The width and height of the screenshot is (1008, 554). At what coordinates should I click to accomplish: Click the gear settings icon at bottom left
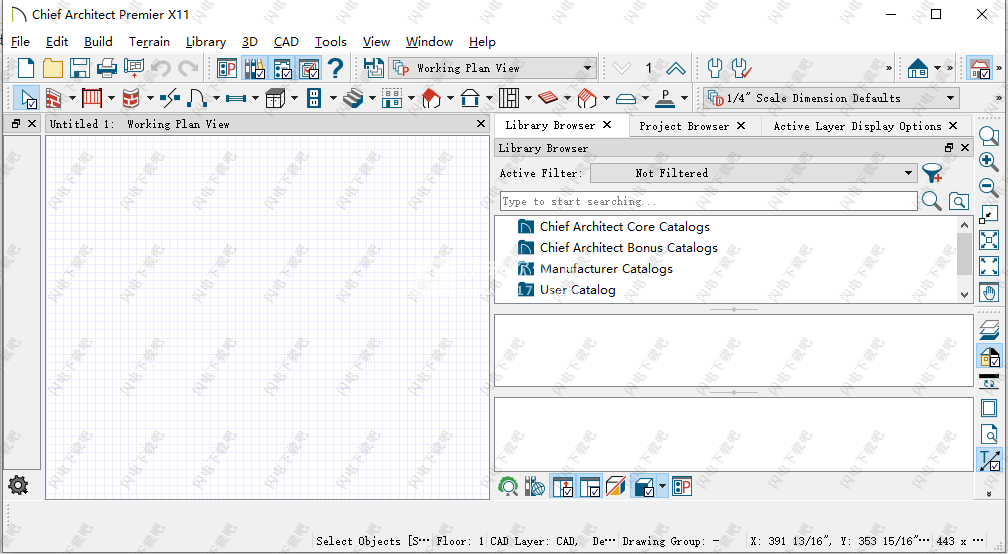click(18, 485)
